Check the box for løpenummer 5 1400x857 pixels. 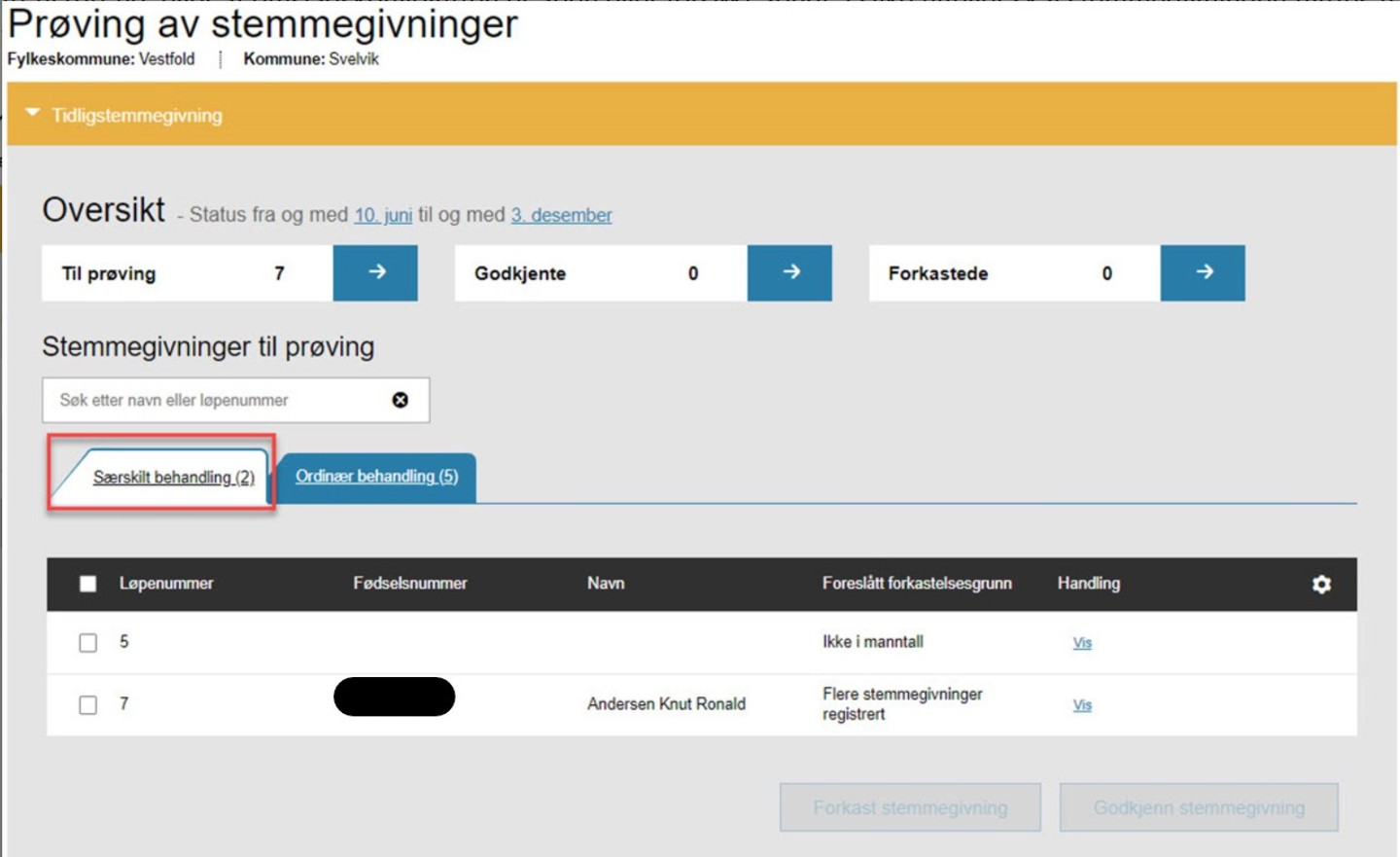click(87, 643)
